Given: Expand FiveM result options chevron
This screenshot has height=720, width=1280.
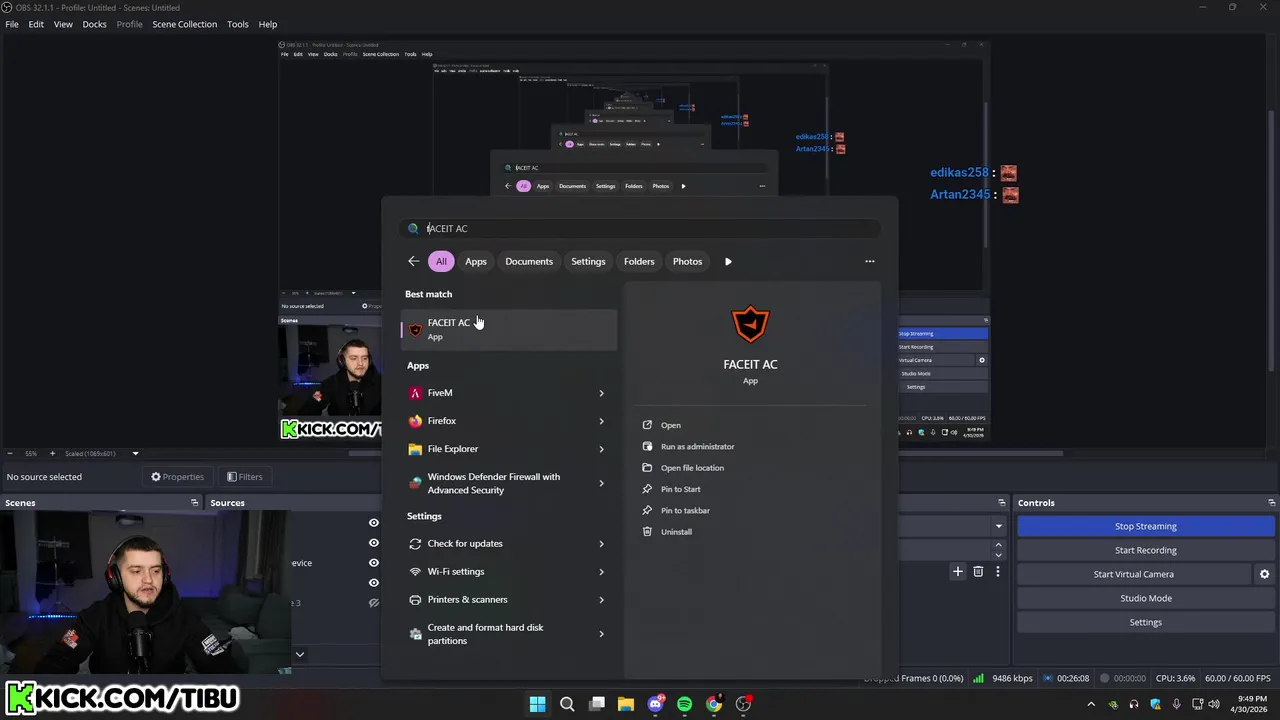Looking at the screenshot, I should point(601,393).
